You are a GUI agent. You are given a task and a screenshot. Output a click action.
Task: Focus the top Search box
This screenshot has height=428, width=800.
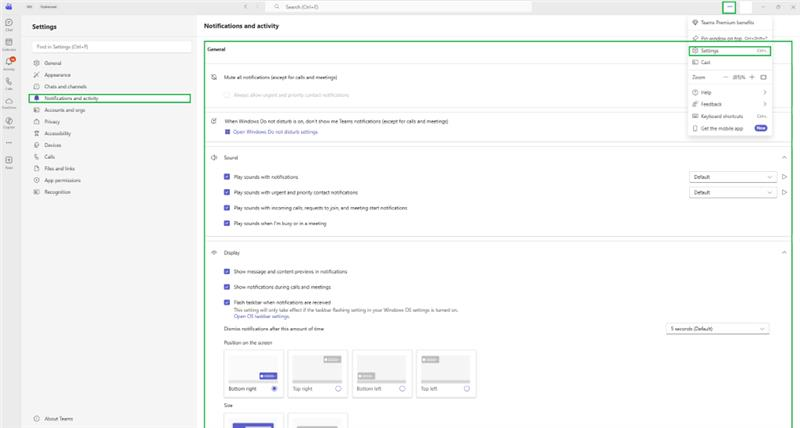pos(398,7)
